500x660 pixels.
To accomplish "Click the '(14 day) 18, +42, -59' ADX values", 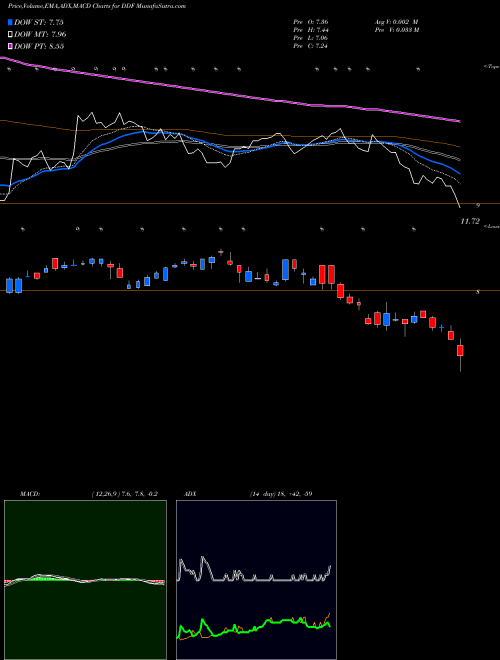I will pyautogui.click(x=279, y=494).
